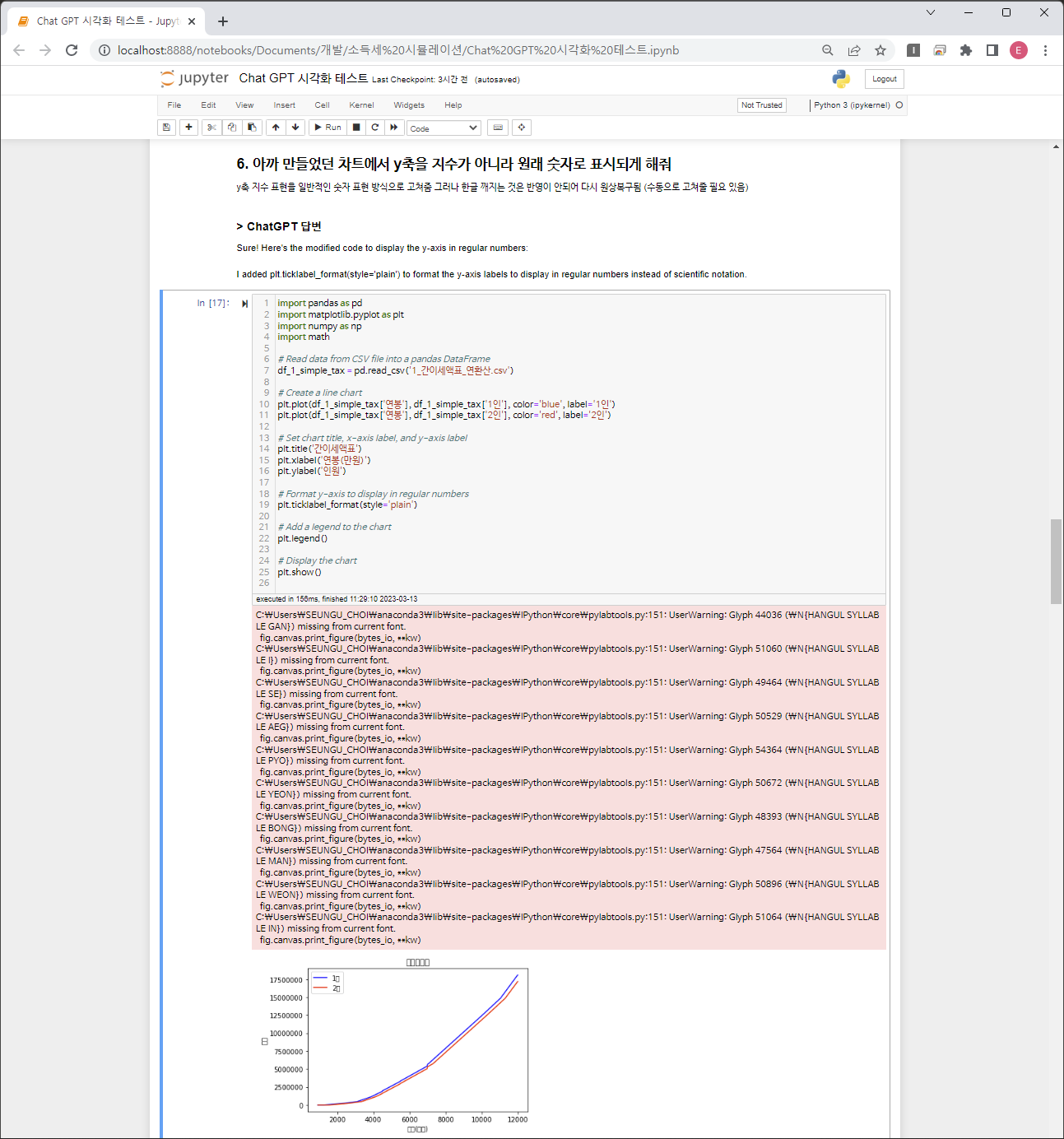This screenshot has width=1064, height=1139.
Task: Open the Chrome three-dot menu
Action: click(x=1045, y=50)
